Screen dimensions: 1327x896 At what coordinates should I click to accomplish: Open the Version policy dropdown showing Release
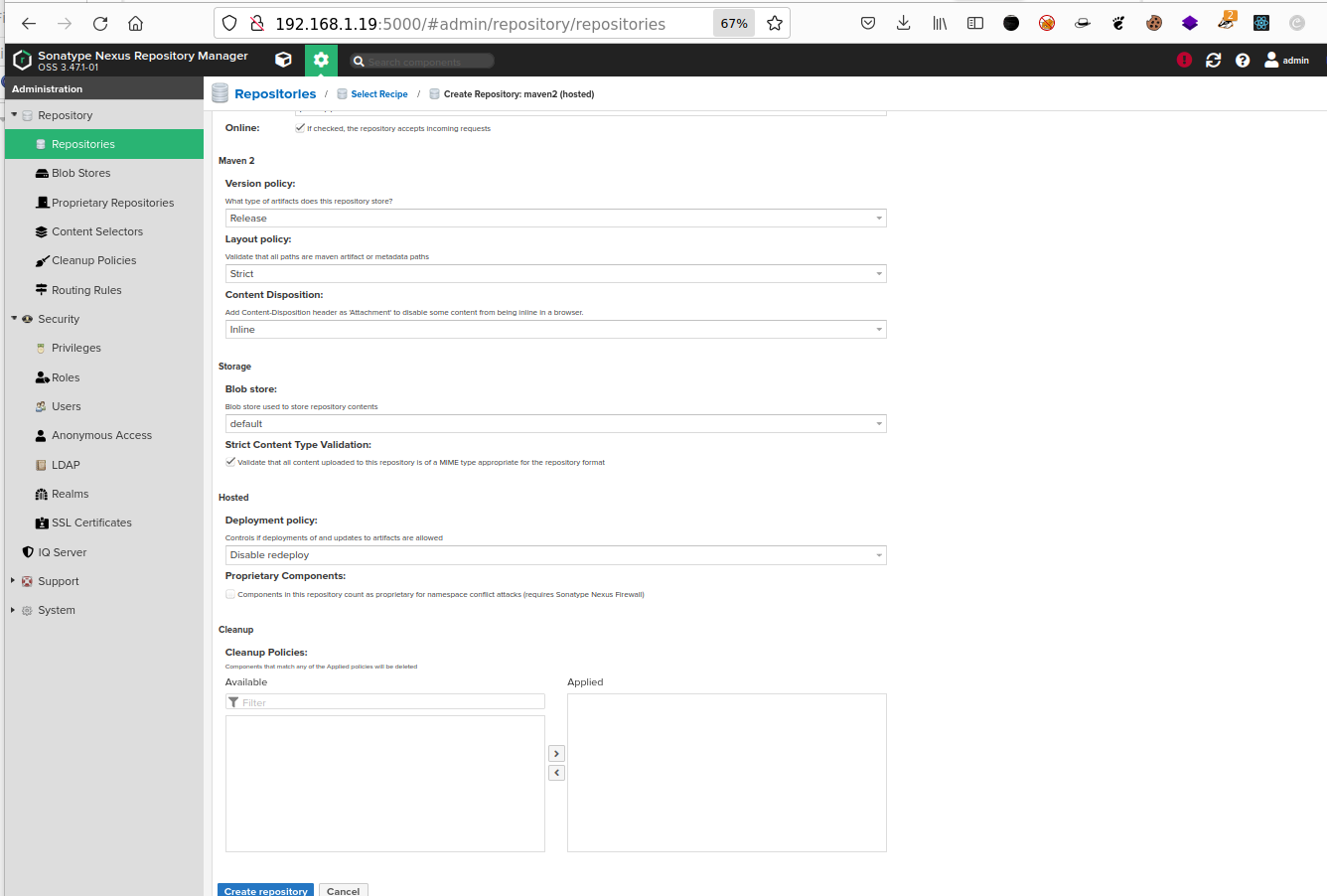click(x=556, y=219)
